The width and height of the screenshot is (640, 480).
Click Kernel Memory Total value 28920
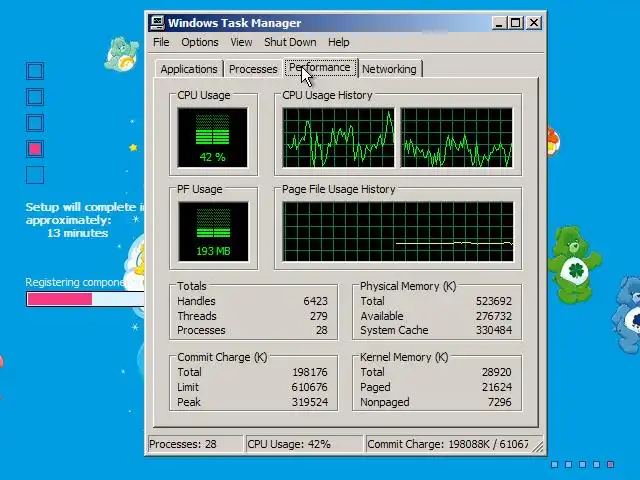coord(496,372)
